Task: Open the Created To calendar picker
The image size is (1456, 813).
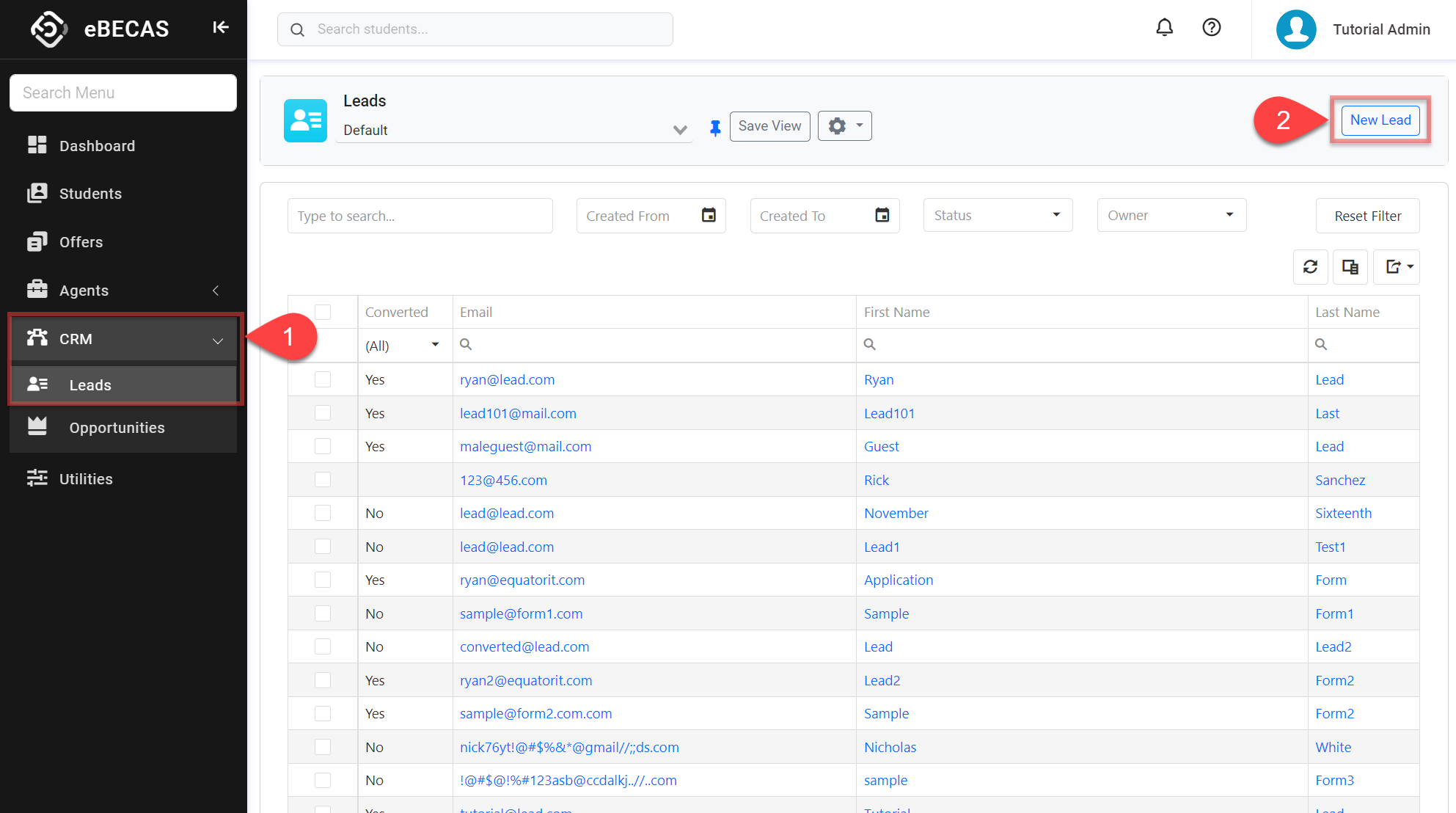Action: 882,215
